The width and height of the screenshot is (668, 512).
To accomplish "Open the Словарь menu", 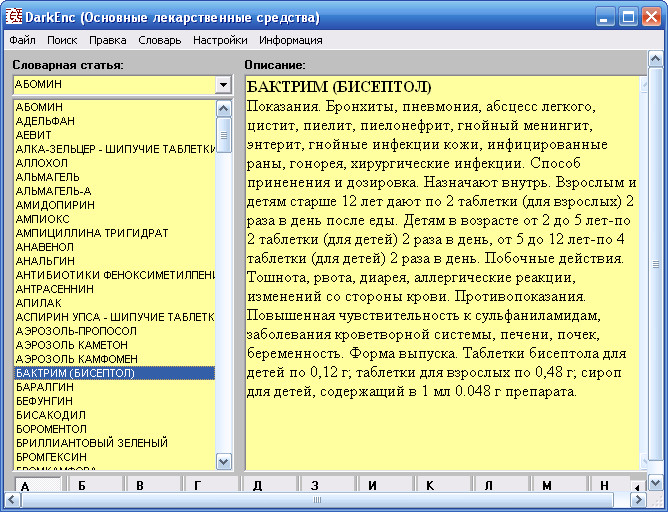I will click(159, 41).
